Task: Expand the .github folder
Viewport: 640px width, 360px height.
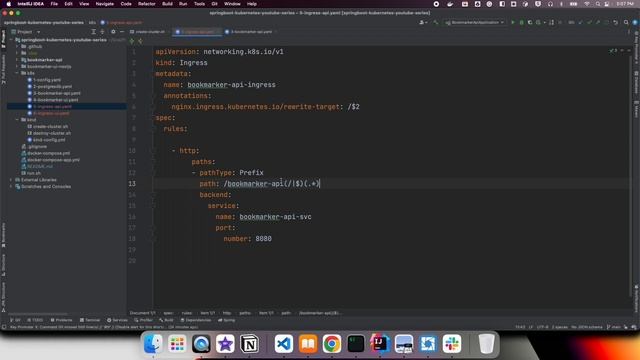Action: click(x=17, y=47)
